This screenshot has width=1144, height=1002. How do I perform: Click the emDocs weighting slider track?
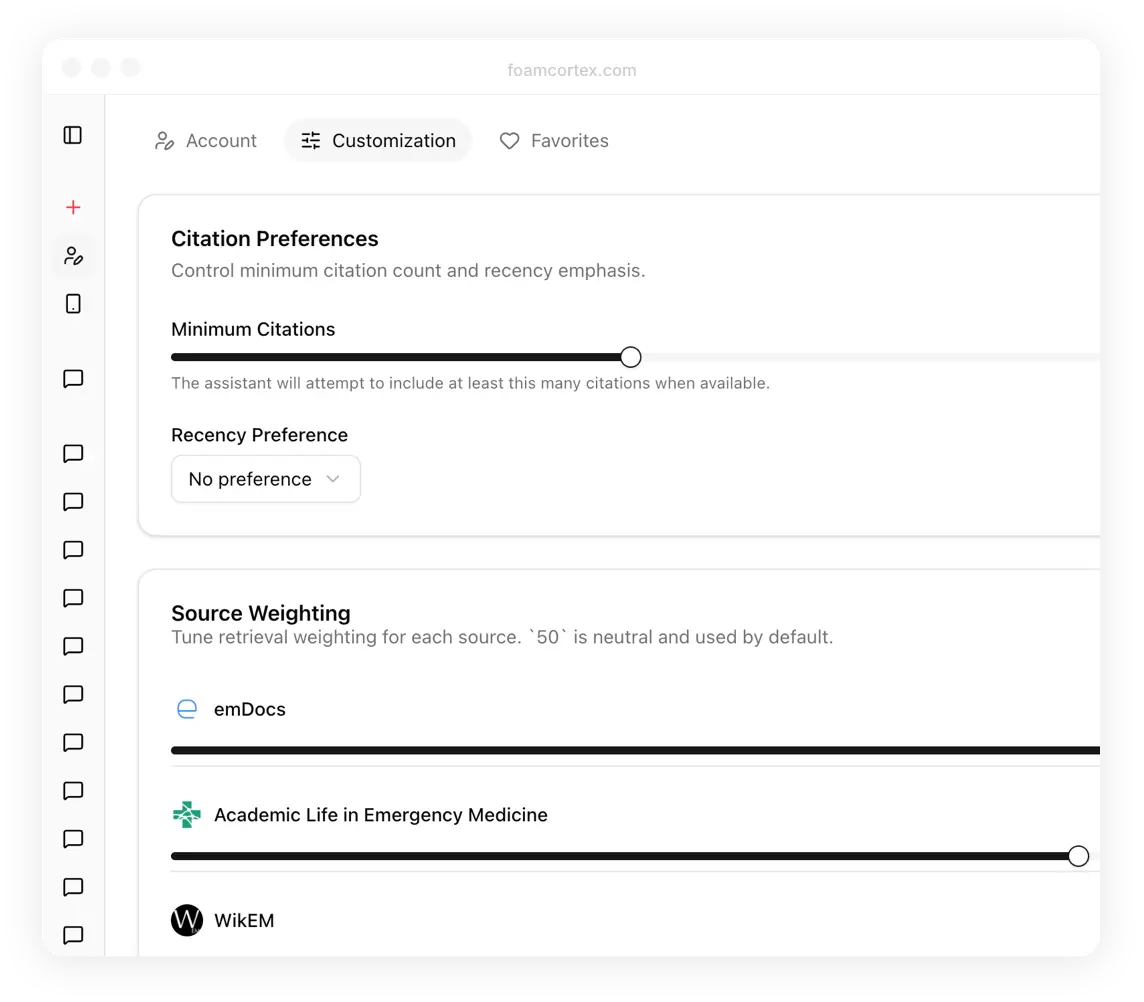[600, 750]
